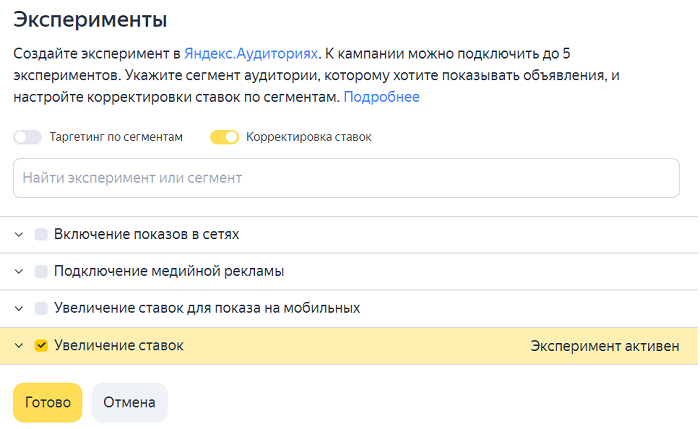Viewport: 700px width, 429px height.
Task: Select the Включение показов в сетях experiment label
Action: 146,234
